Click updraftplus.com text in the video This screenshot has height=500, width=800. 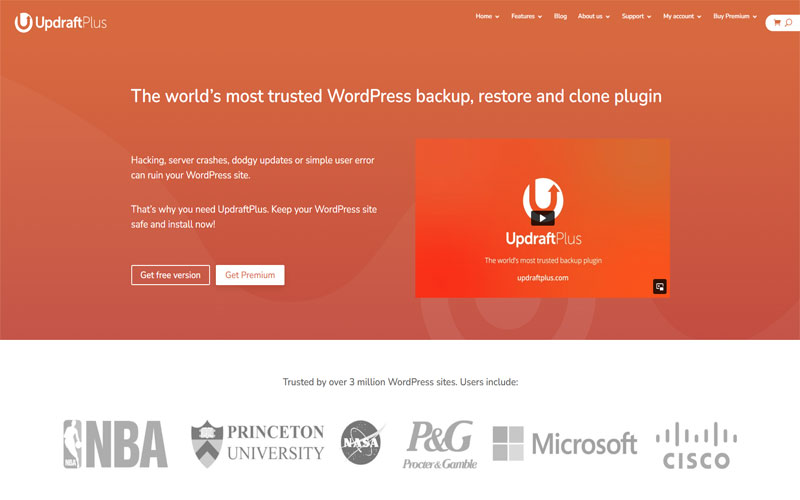(542, 278)
